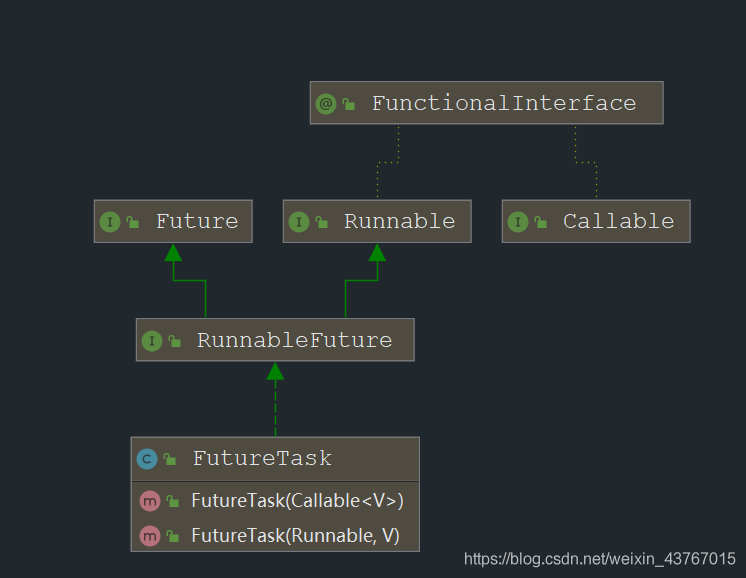Click the interface icon on RunnableFuture node
This screenshot has width=746, height=578.
click(x=152, y=341)
